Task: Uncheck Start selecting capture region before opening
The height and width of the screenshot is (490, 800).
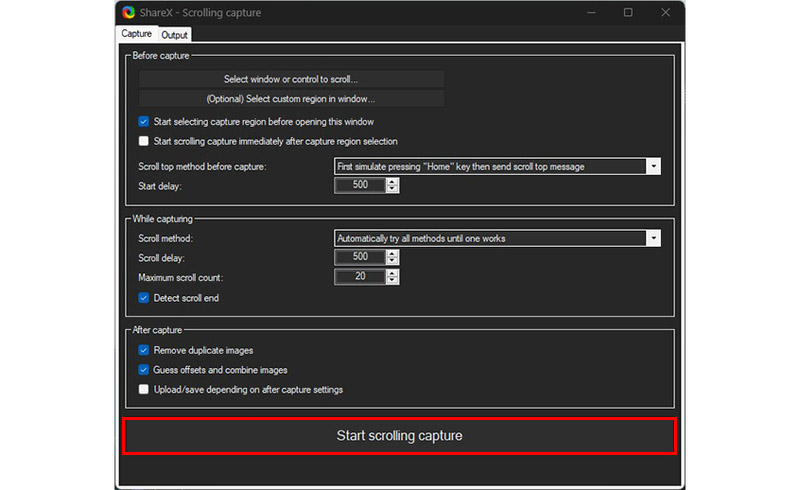Action: [x=144, y=121]
